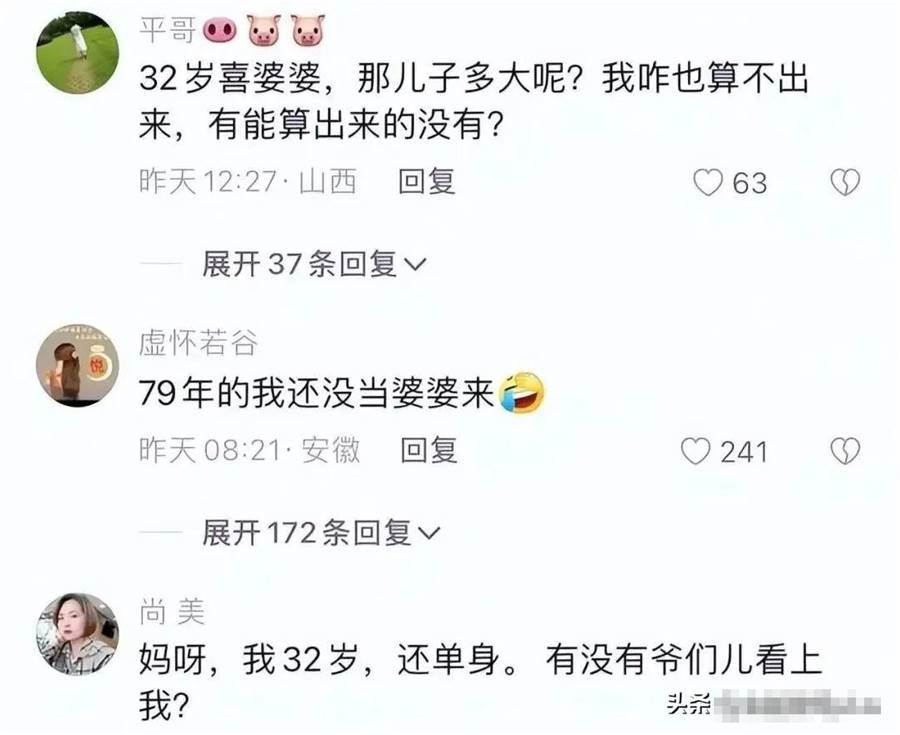The width and height of the screenshot is (900, 735).
Task: Click the chevron next to 展开172条回复
Action: click(x=429, y=534)
